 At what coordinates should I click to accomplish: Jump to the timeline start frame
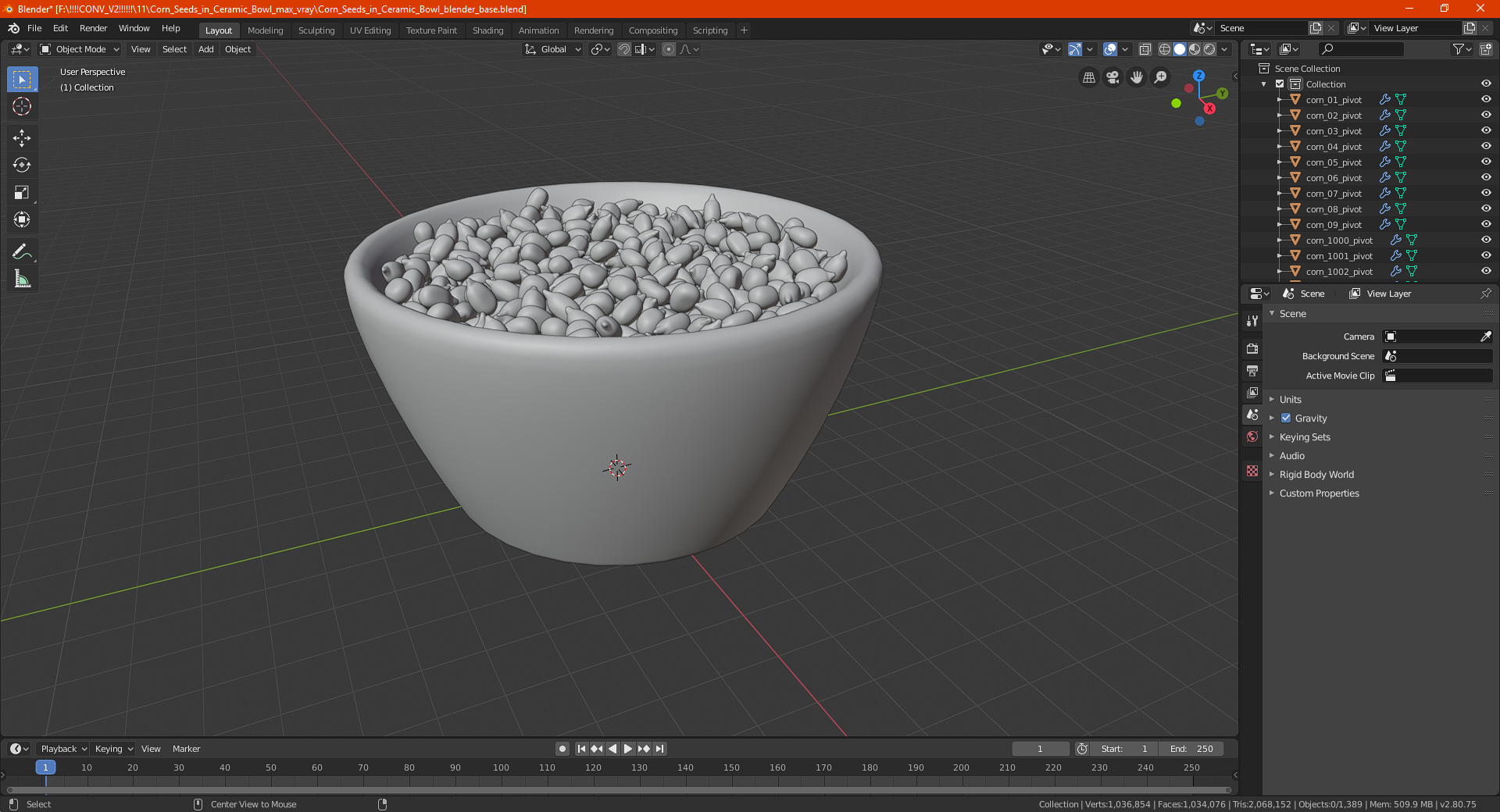tap(581, 749)
